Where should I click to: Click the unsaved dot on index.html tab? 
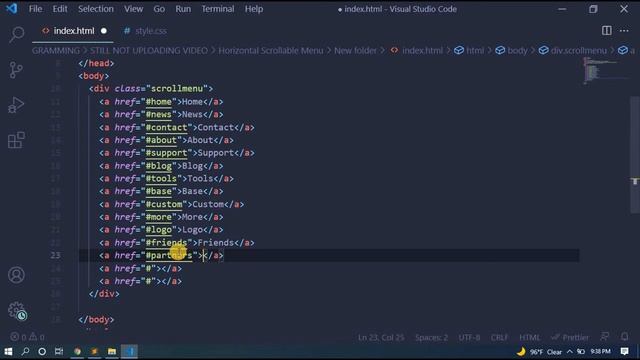click(x=104, y=31)
